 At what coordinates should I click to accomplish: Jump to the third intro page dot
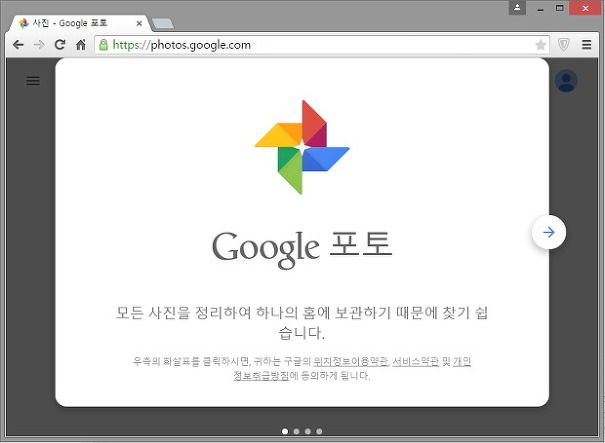pyautogui.click(x=308, y=431)
